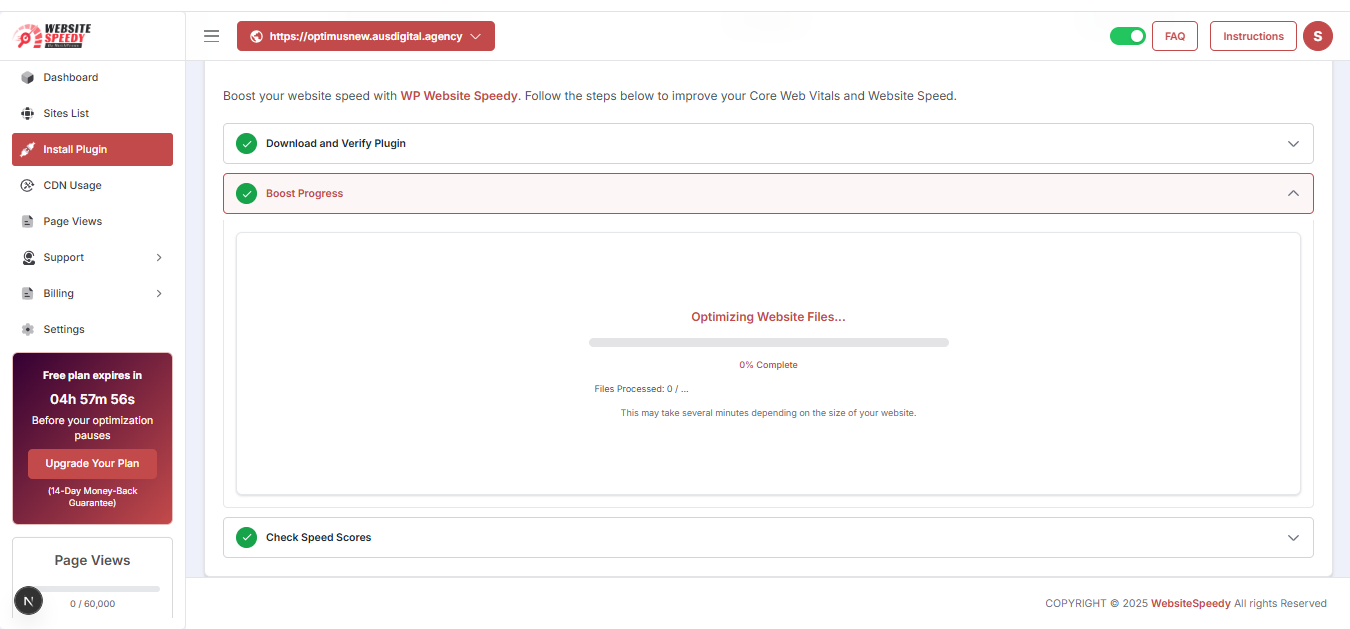This screenshot has height=629, width=1350.
Task: Click the Boost Progress title
Action: coord(304,193)
